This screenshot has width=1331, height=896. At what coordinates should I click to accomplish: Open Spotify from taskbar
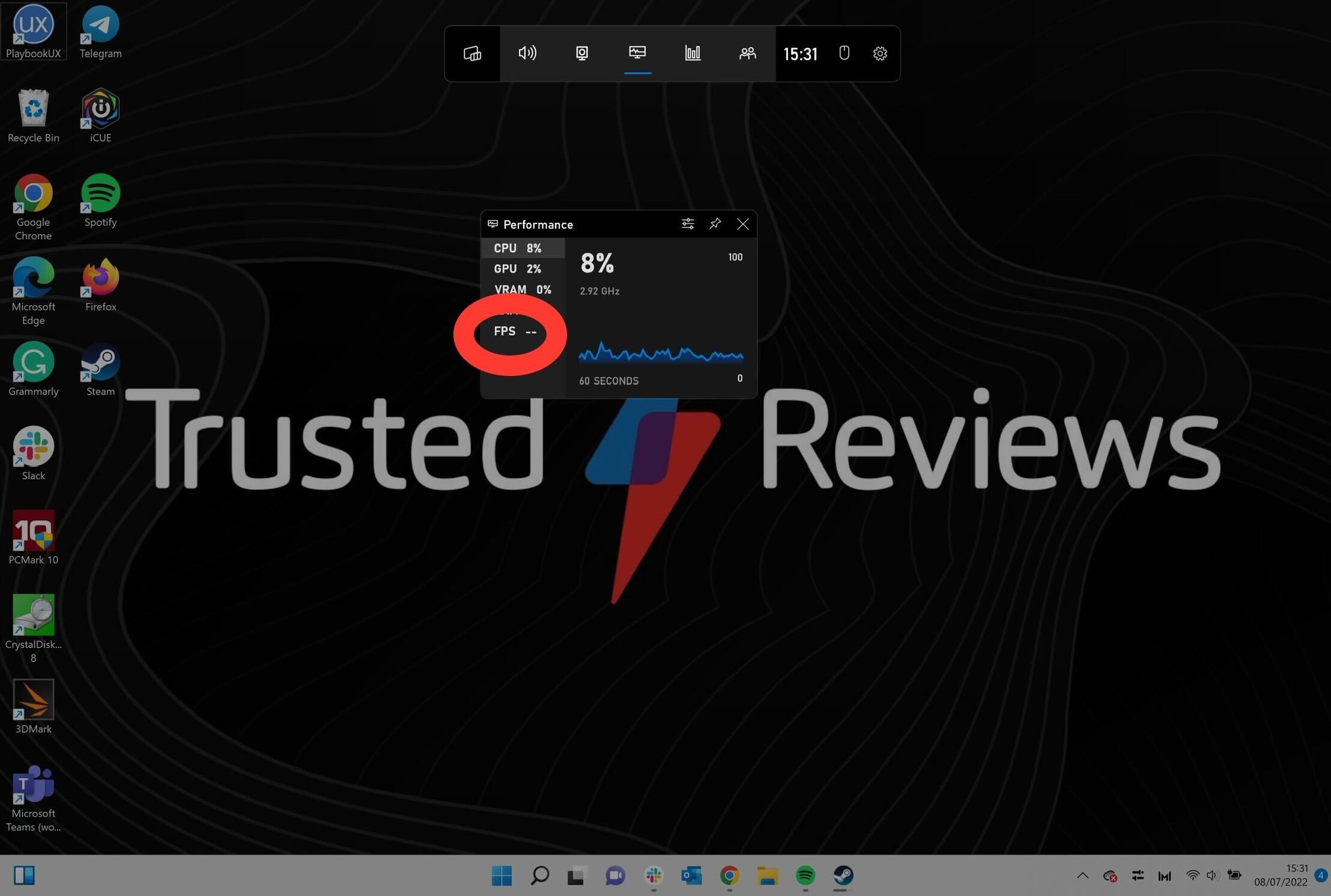pyautogui.click(x=805, y=876)
